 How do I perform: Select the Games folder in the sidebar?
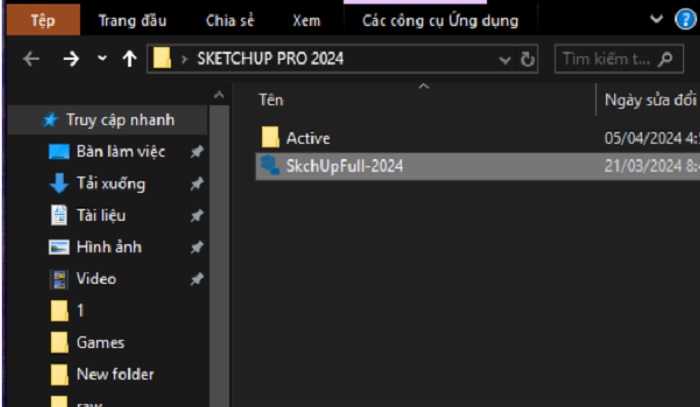click(100, 343)
